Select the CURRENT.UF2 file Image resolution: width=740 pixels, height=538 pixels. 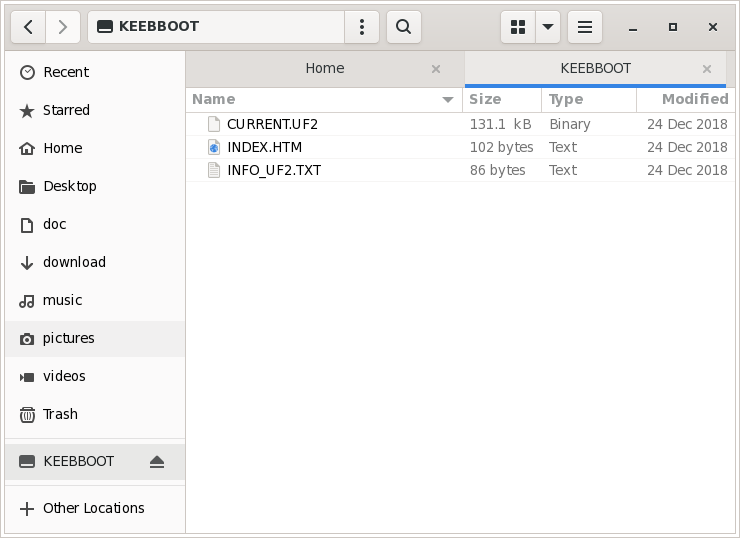(x=272, y=124)
